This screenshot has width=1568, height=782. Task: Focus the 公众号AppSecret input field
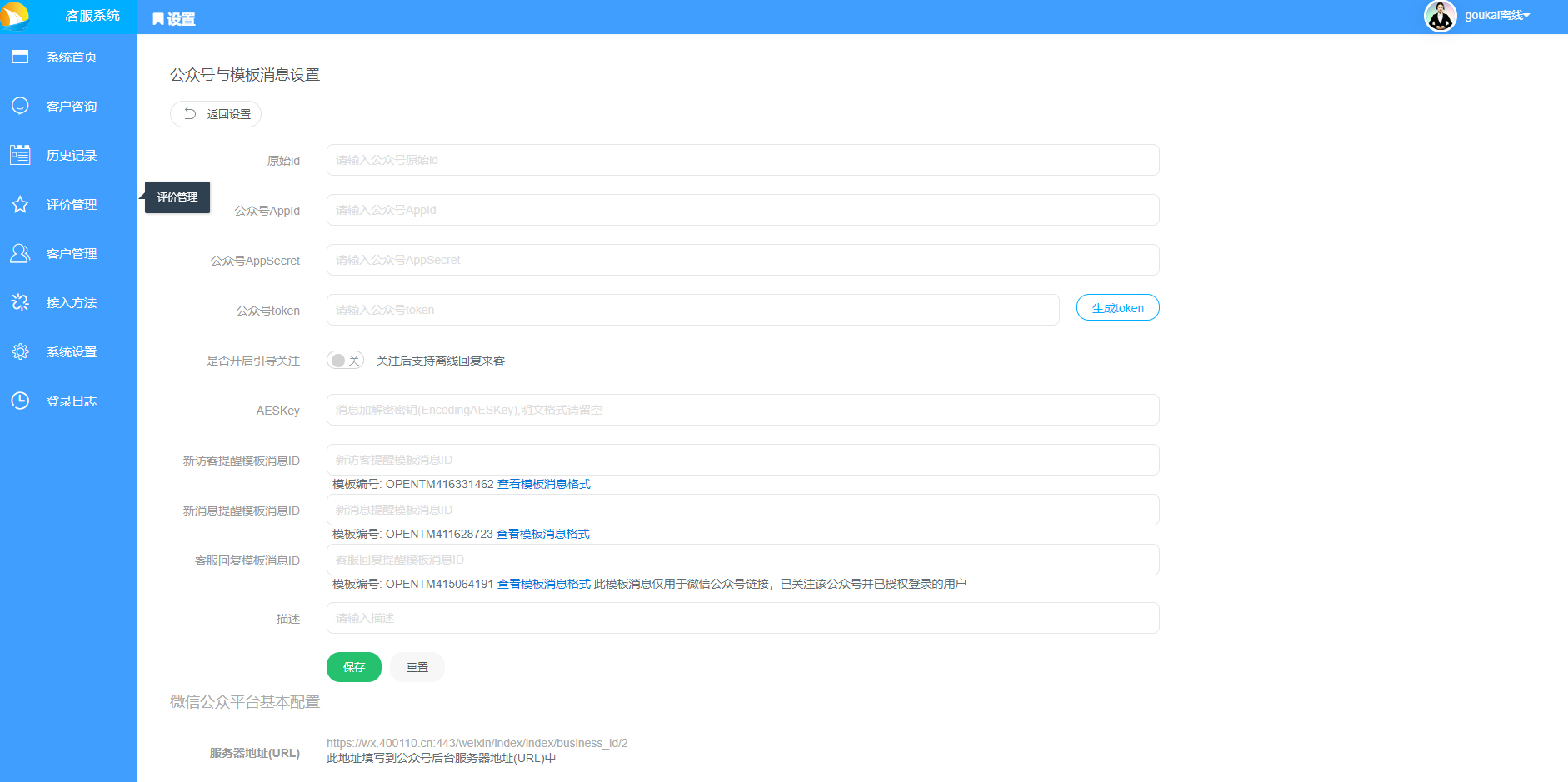pyautogui.click(x=742, y=260)
